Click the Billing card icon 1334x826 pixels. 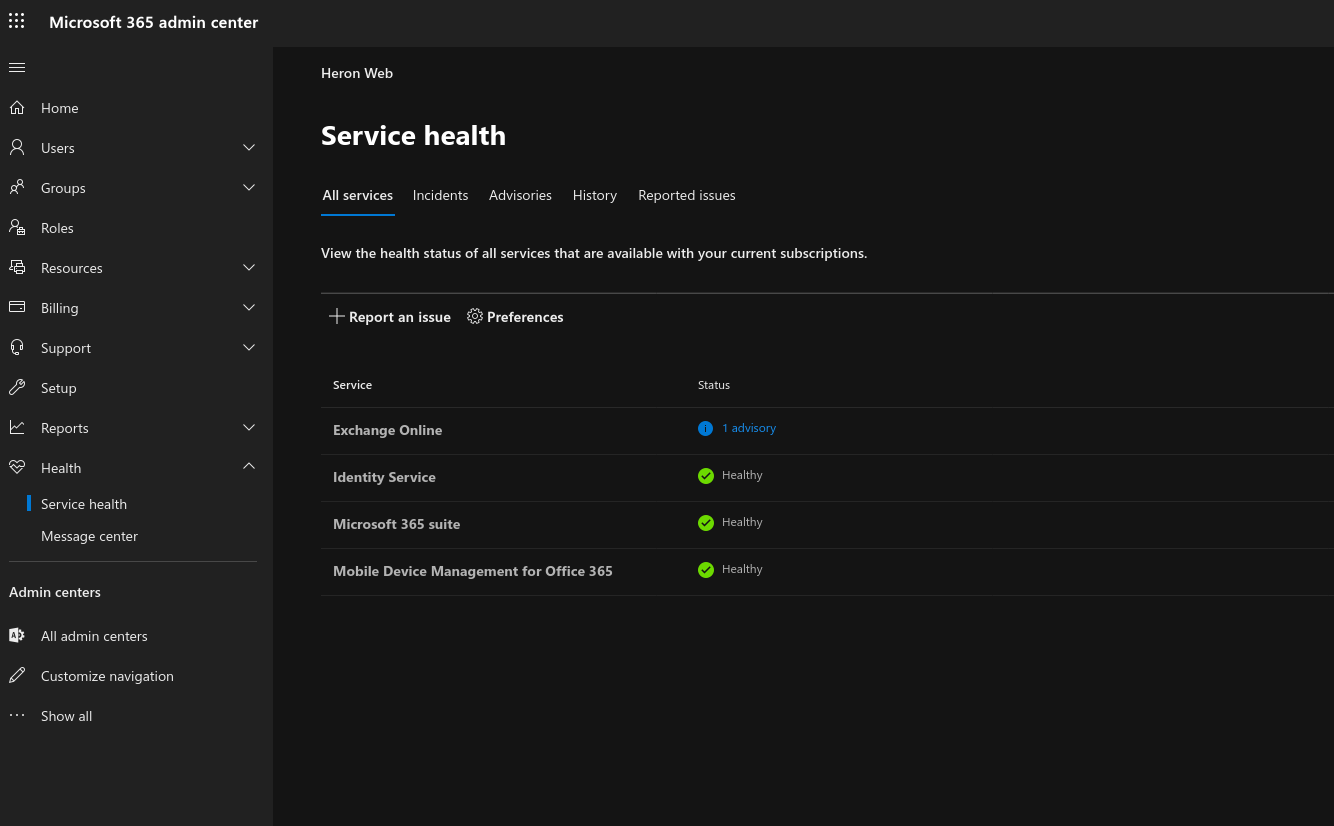17,307
